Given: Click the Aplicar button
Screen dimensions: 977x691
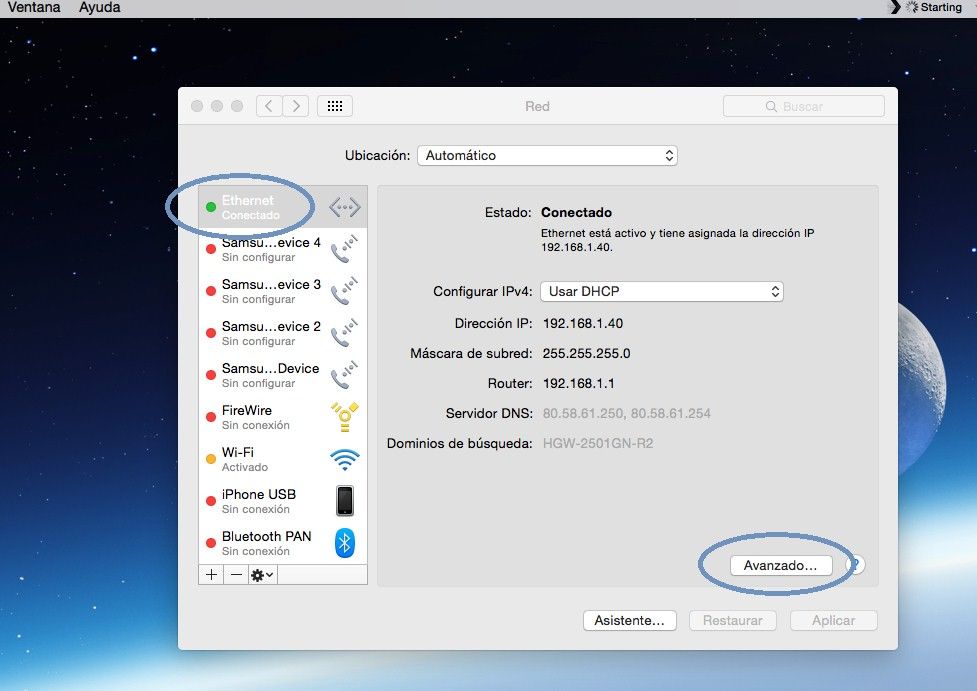Looking at the screenshot, I should [834, 621].
